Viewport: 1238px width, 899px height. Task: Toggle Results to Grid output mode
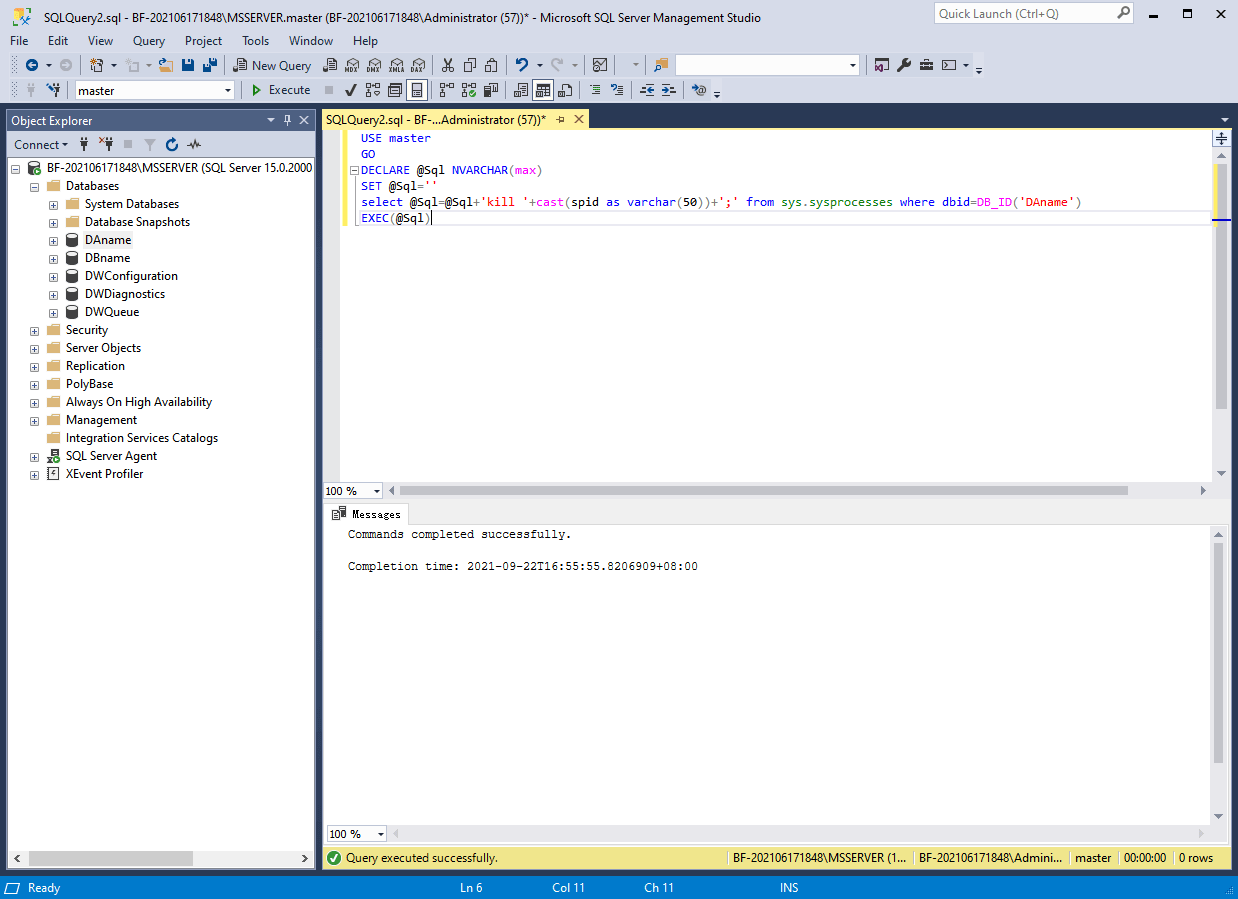click(x=542, y=90)
